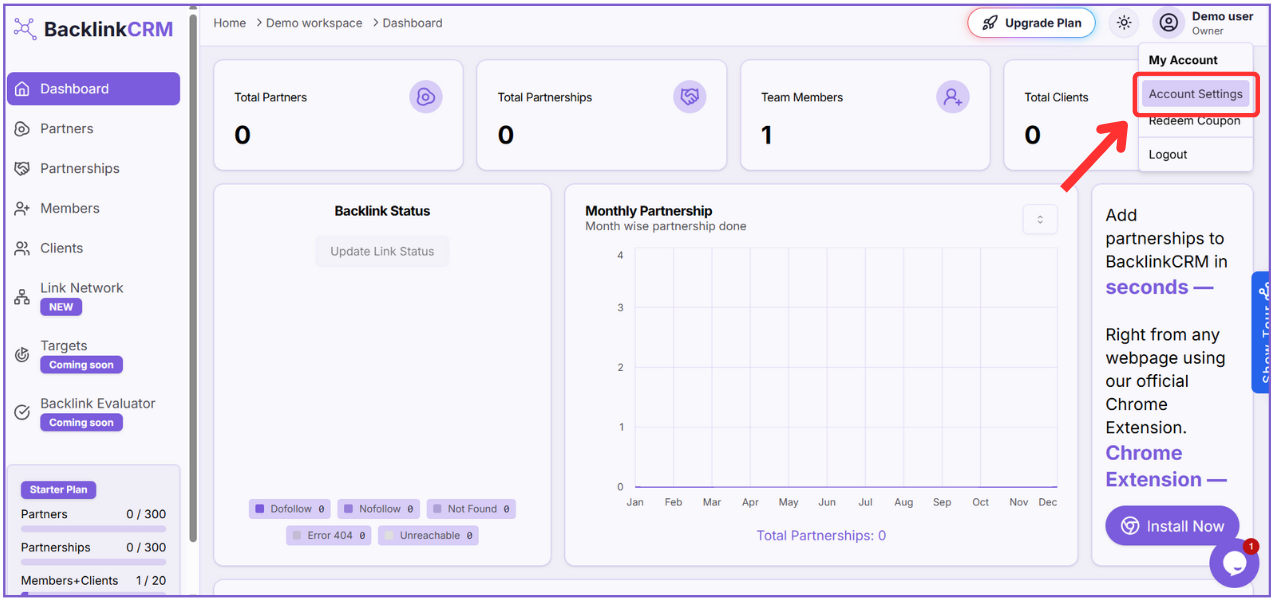
Task: Click the Upgrade Plan button
Action: (1031, 23)
